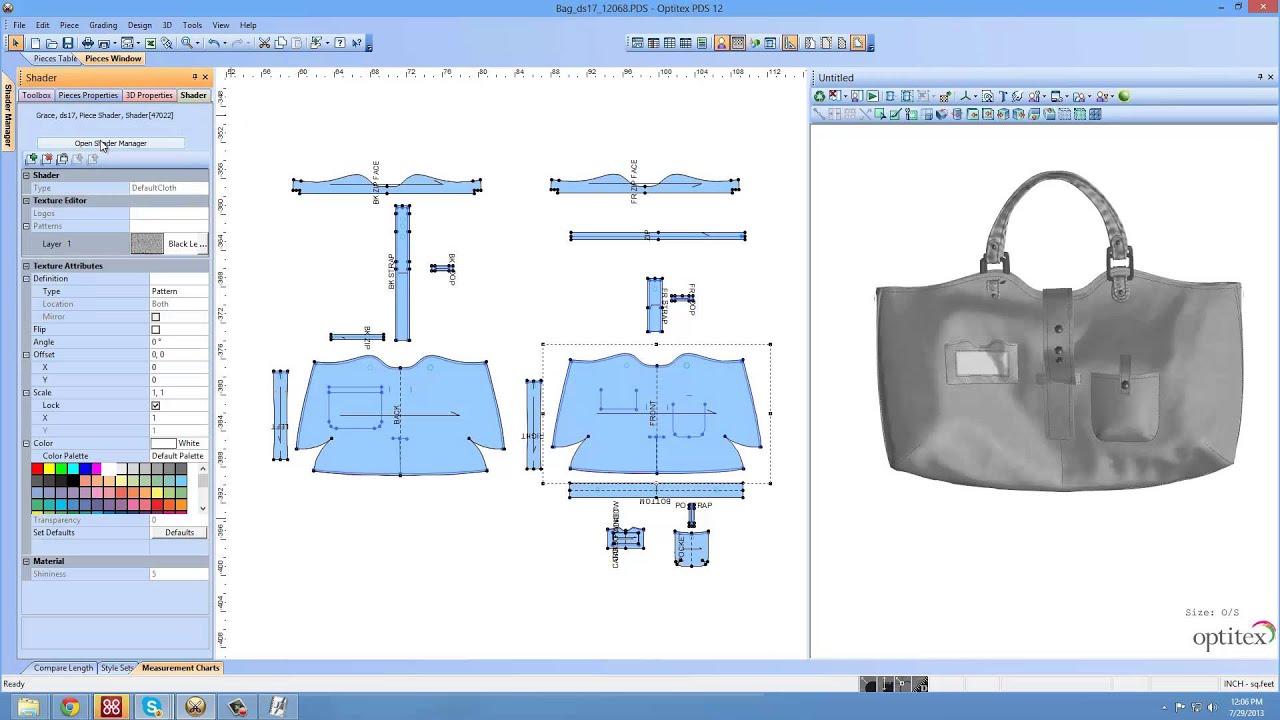This screenshot has width=1280, height=720.
Task: Uncheck the Scale Lock checkbox
Action: pyautogui.click(x=155, y=405)
